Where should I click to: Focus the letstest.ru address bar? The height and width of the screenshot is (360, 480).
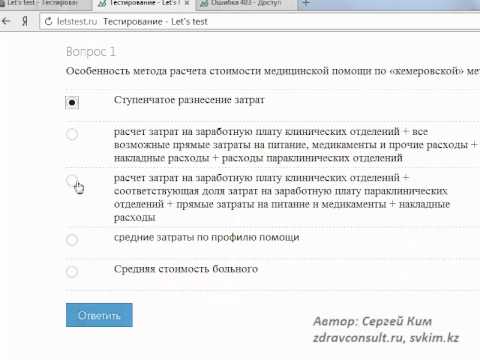(x=259, y=22)
